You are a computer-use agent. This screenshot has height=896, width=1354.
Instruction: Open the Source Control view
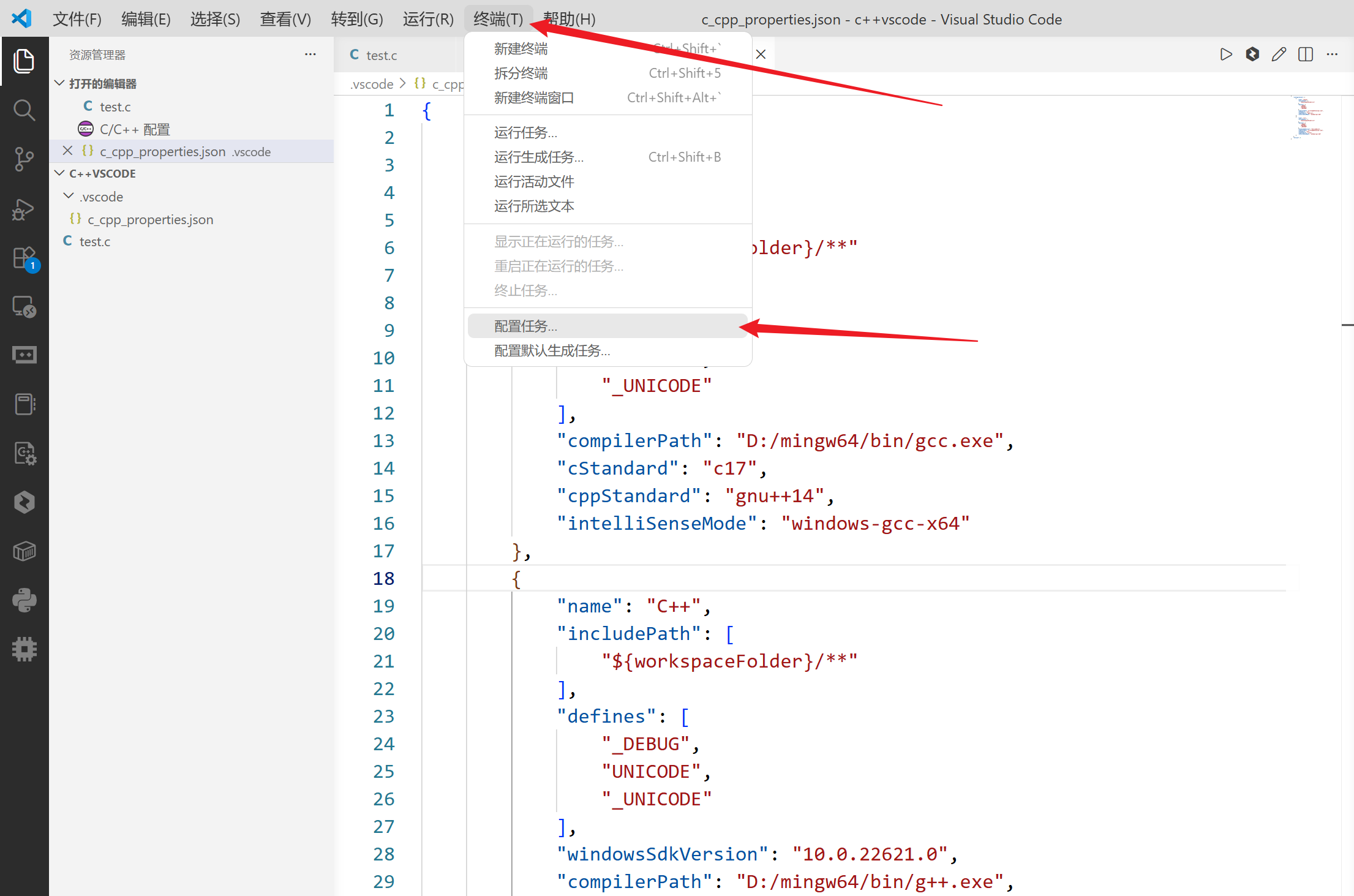click(x=24, y=159)
